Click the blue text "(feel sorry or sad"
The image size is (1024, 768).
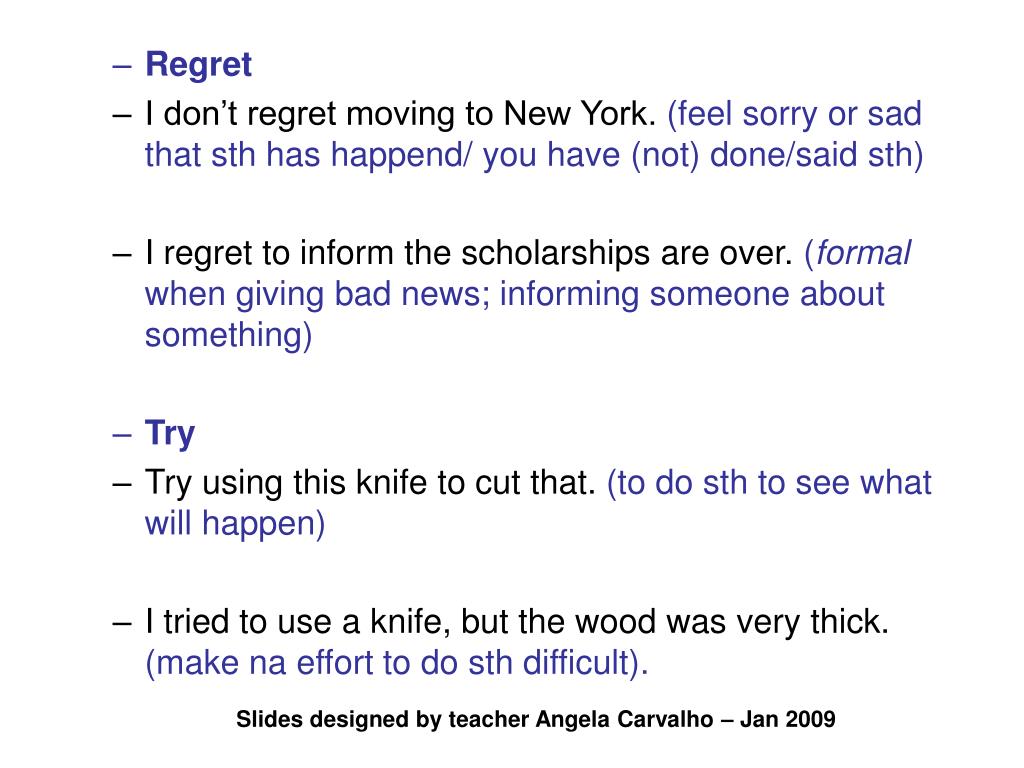click(x=794, y=115)
